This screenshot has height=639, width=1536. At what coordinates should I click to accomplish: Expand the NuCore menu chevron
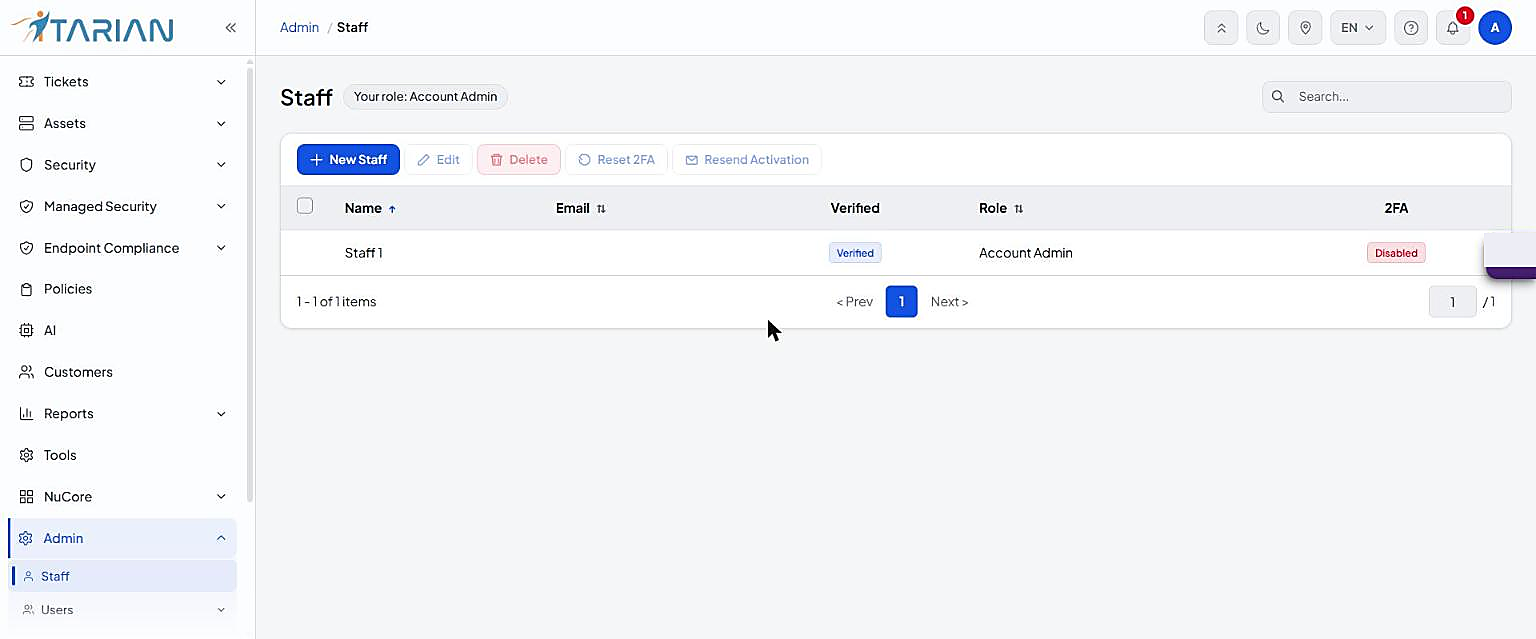click(221, 496)
